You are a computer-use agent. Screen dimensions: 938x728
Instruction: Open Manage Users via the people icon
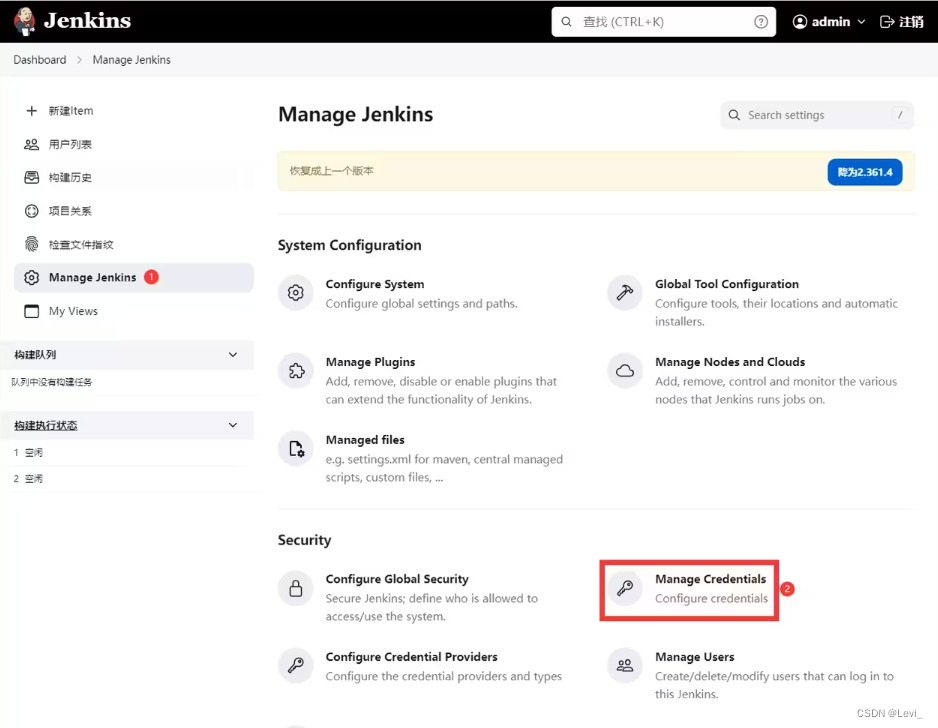(x=624, y=666)
